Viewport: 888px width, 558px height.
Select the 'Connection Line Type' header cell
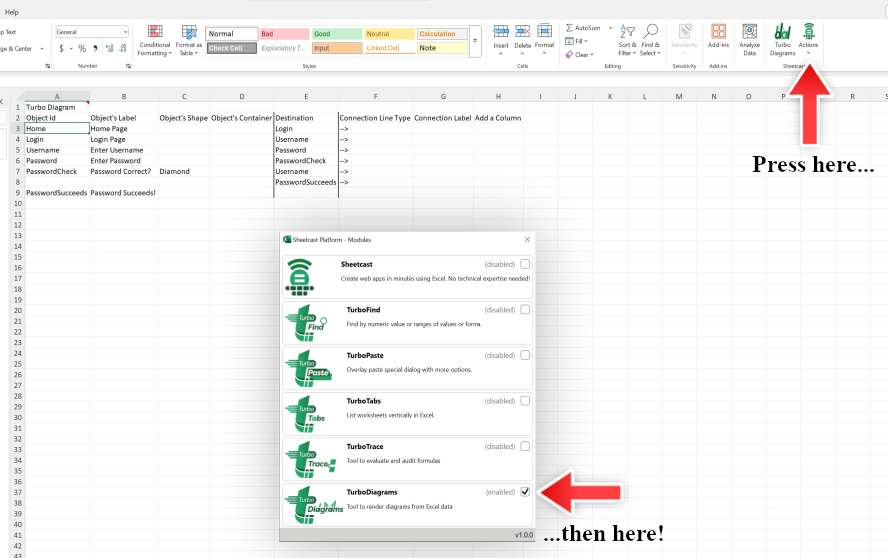point(375,118)
